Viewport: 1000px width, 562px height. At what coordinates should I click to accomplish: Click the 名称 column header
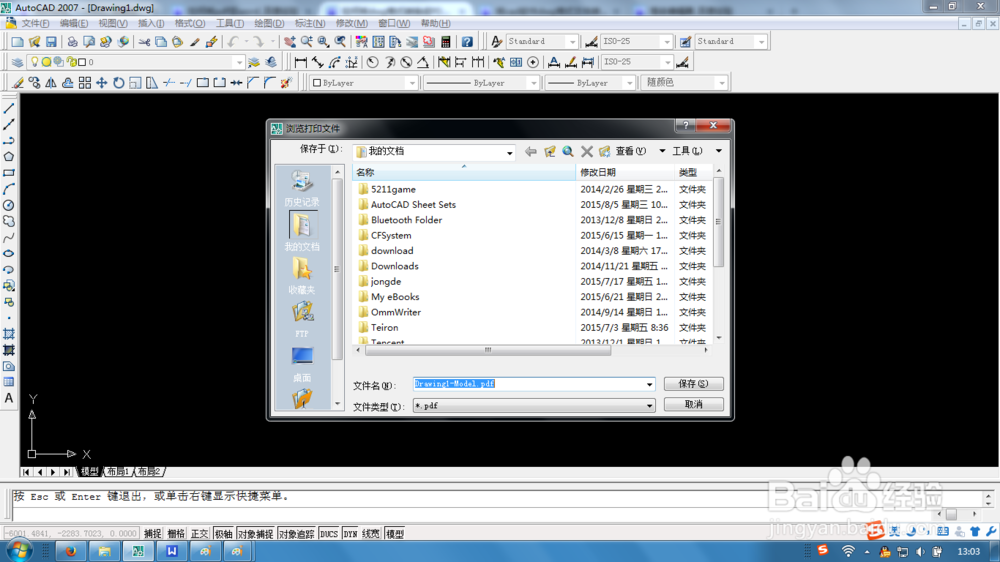[x=464, y=172]
